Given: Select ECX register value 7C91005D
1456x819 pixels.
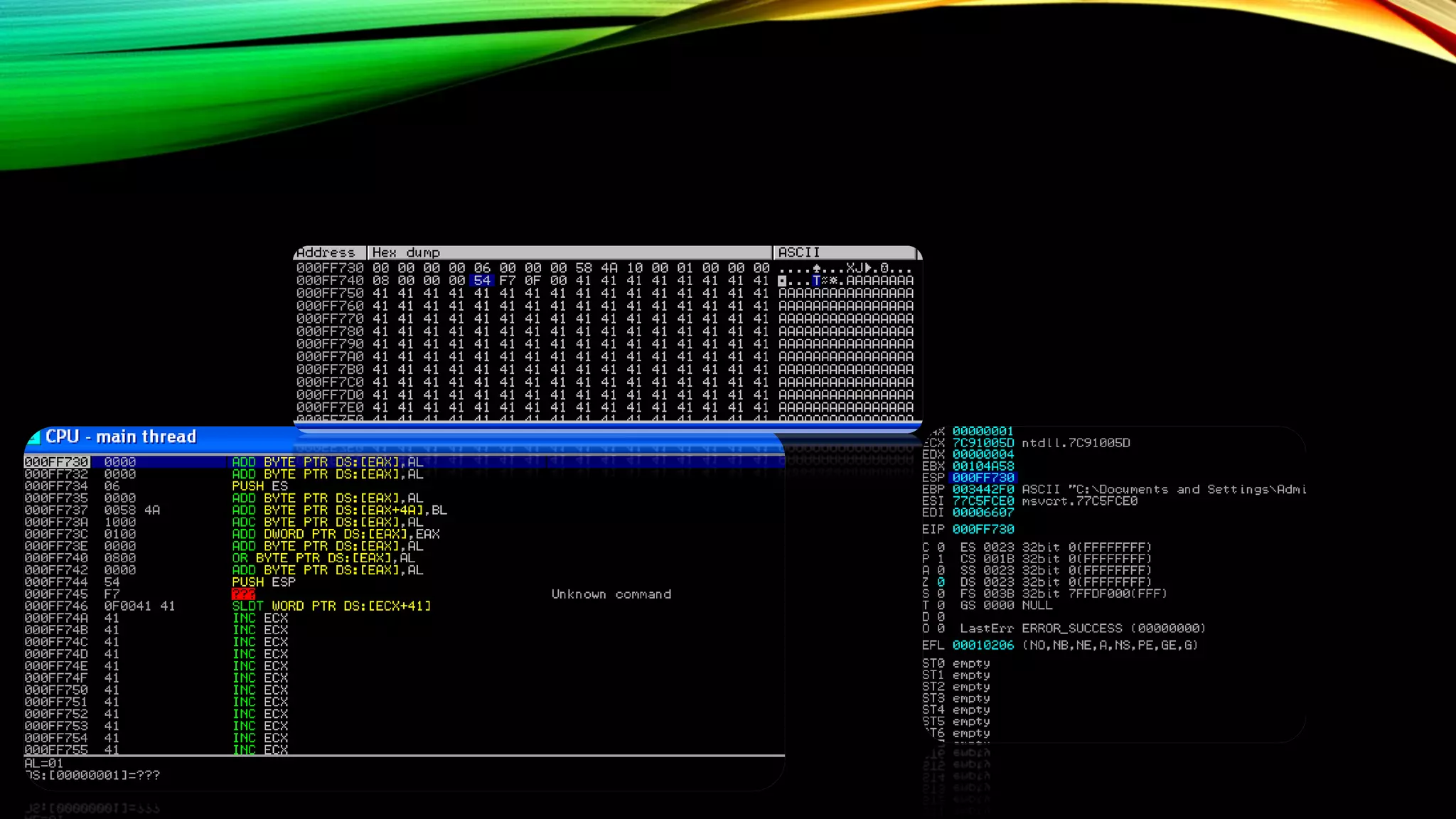Looking at the screenshot, I should (983, 443).
